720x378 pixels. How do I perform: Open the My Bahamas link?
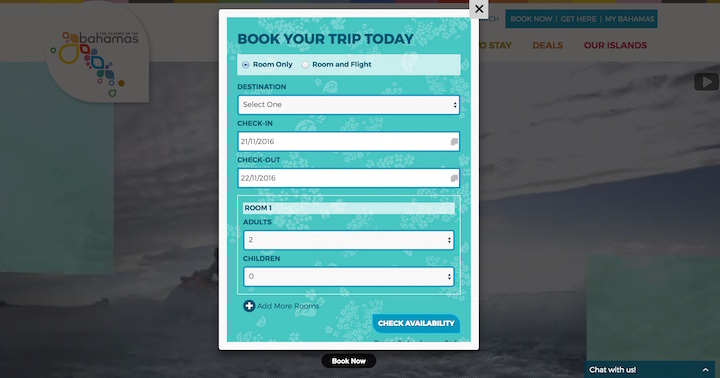[x=629, y=19]
